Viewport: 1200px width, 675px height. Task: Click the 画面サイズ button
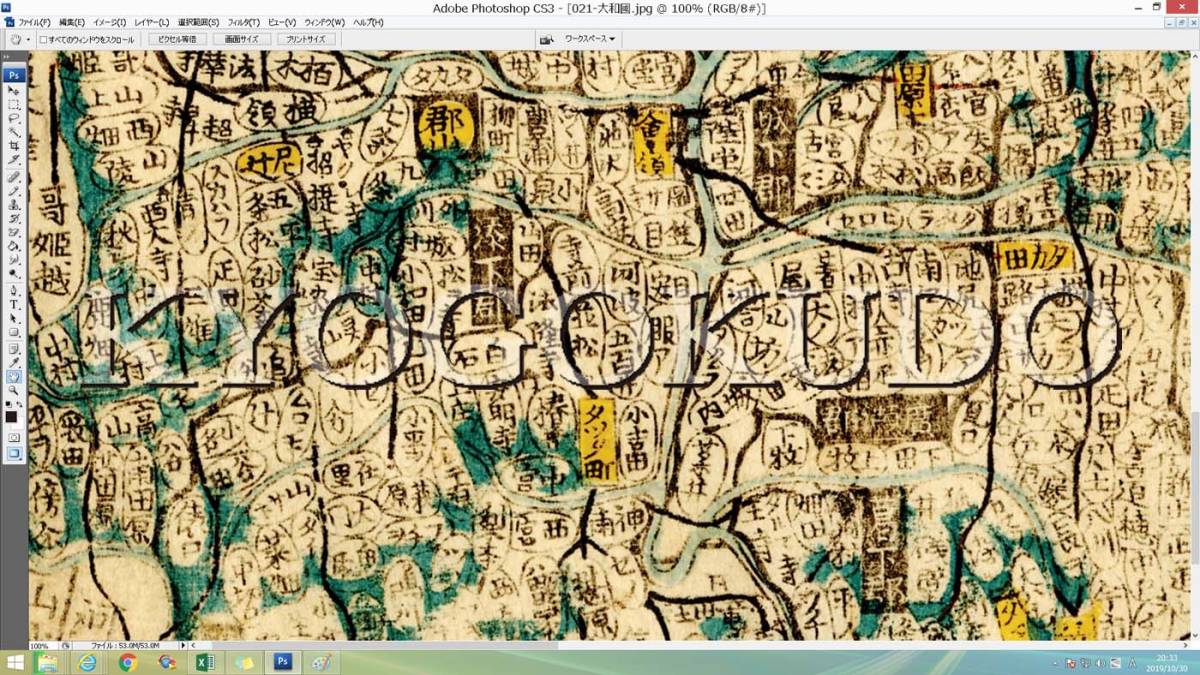(241, 39)
